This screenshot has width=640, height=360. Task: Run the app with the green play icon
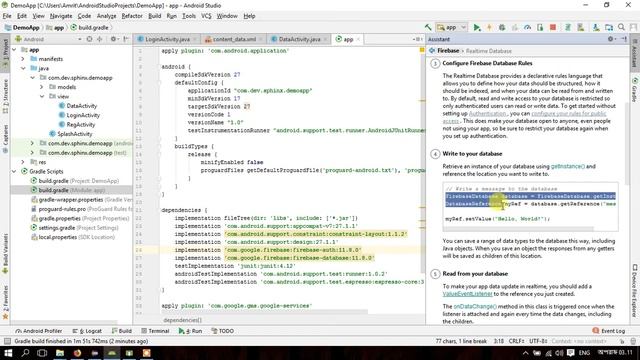tap(476, 27)
